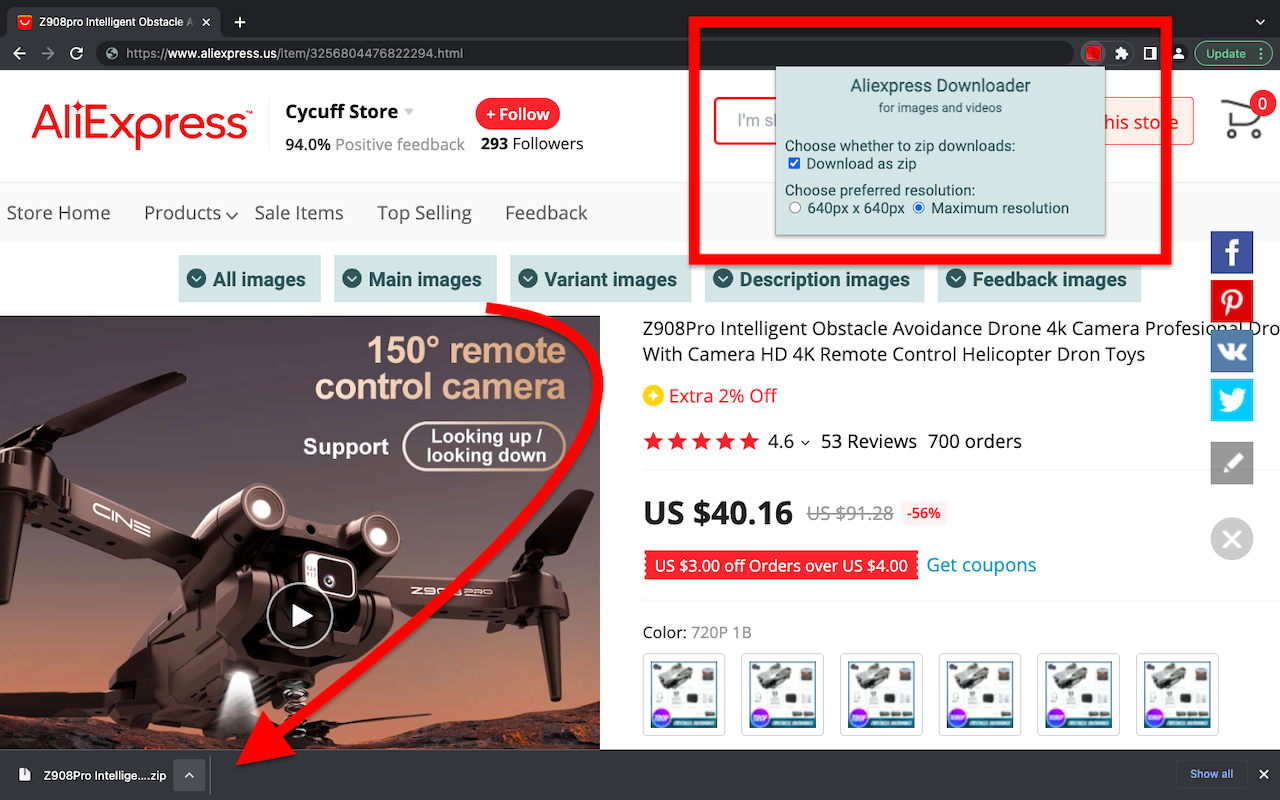The image size is (1280, 800).
Task: Open the Extensions puzzle icon
Action: [x=1122, y=54]
